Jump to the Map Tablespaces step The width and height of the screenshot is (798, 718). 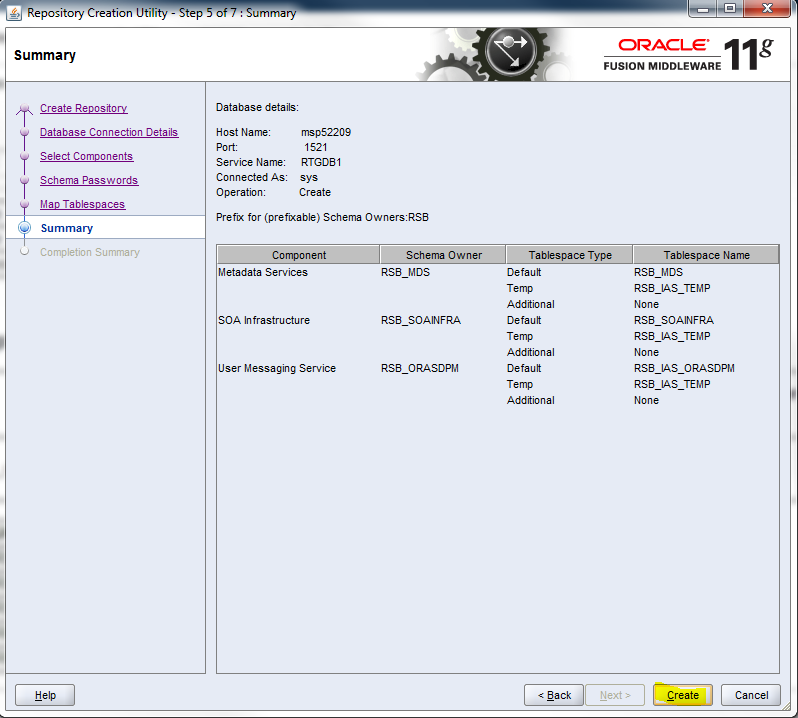point(82,204)
